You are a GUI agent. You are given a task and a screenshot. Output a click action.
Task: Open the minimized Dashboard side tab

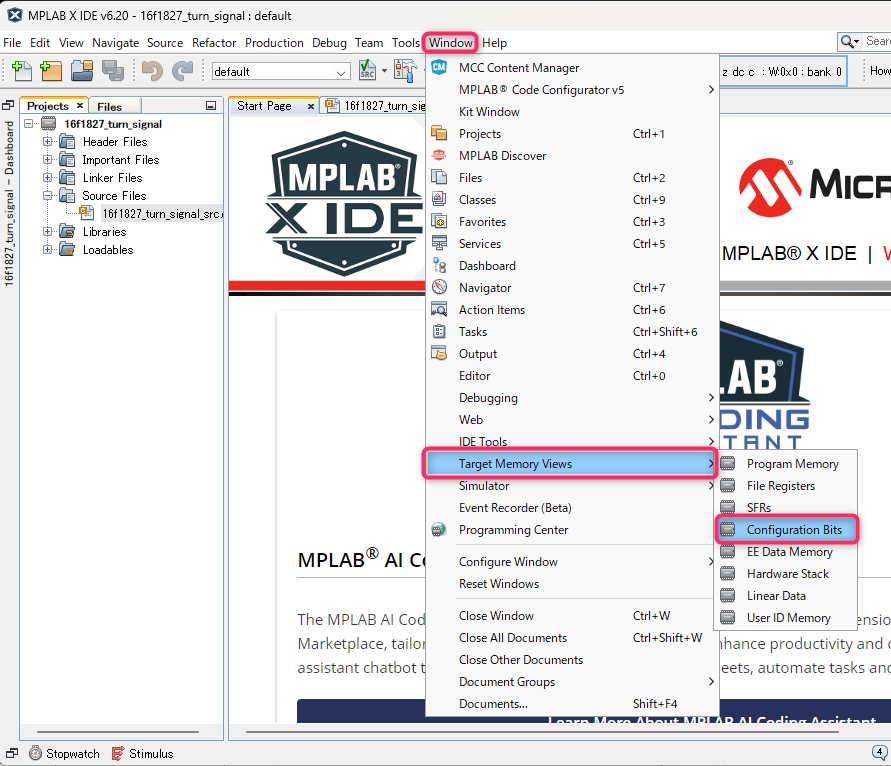point(9,203)
